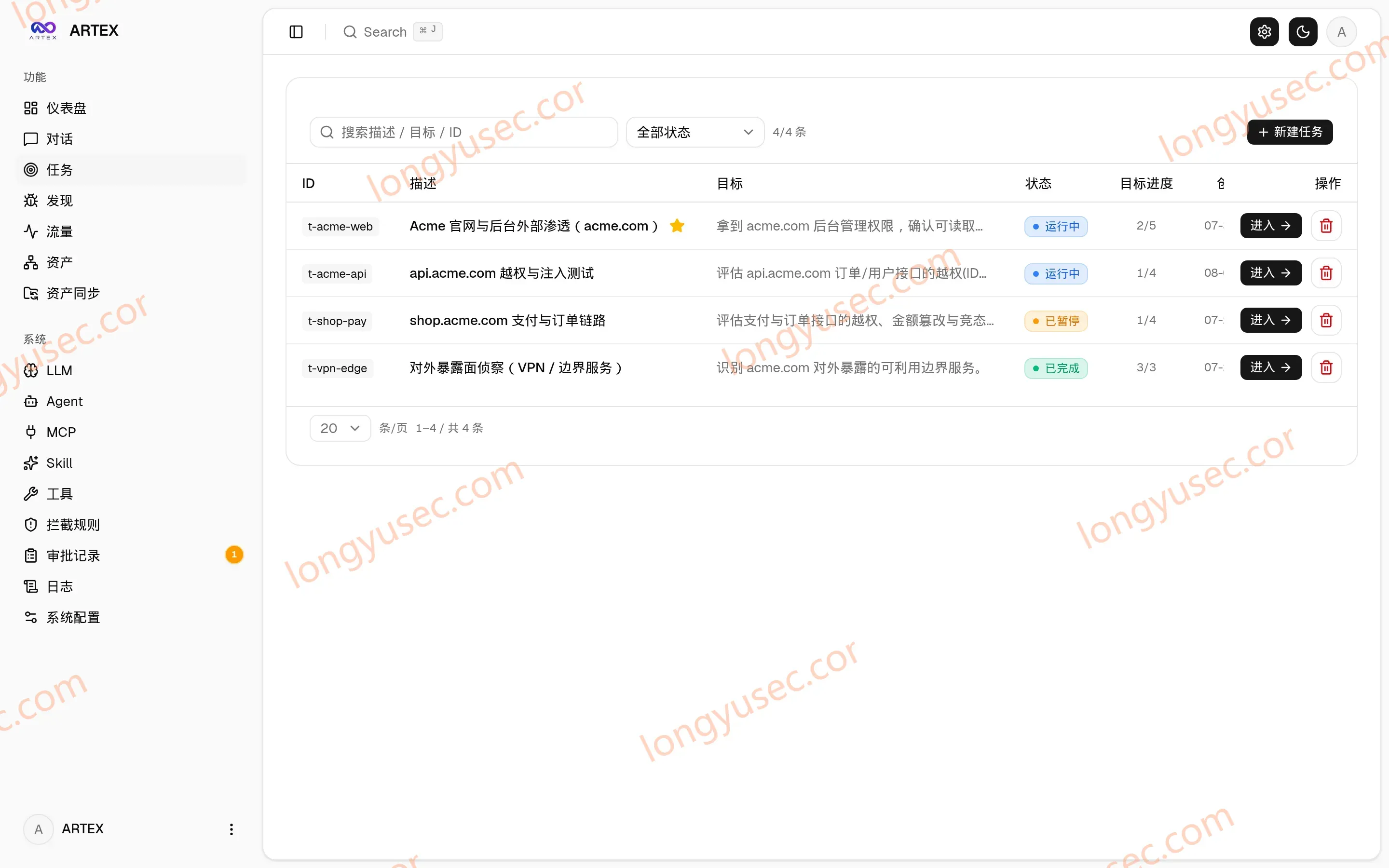Focus the top Search box

click(393, 31)
